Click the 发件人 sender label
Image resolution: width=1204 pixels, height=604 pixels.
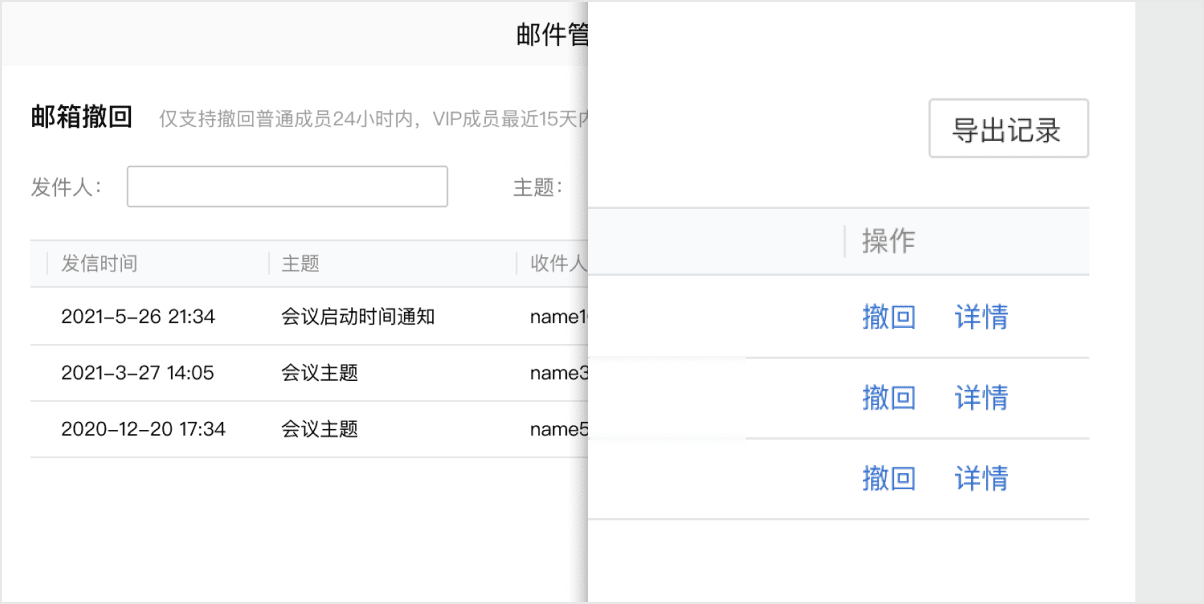click(65, 186)
